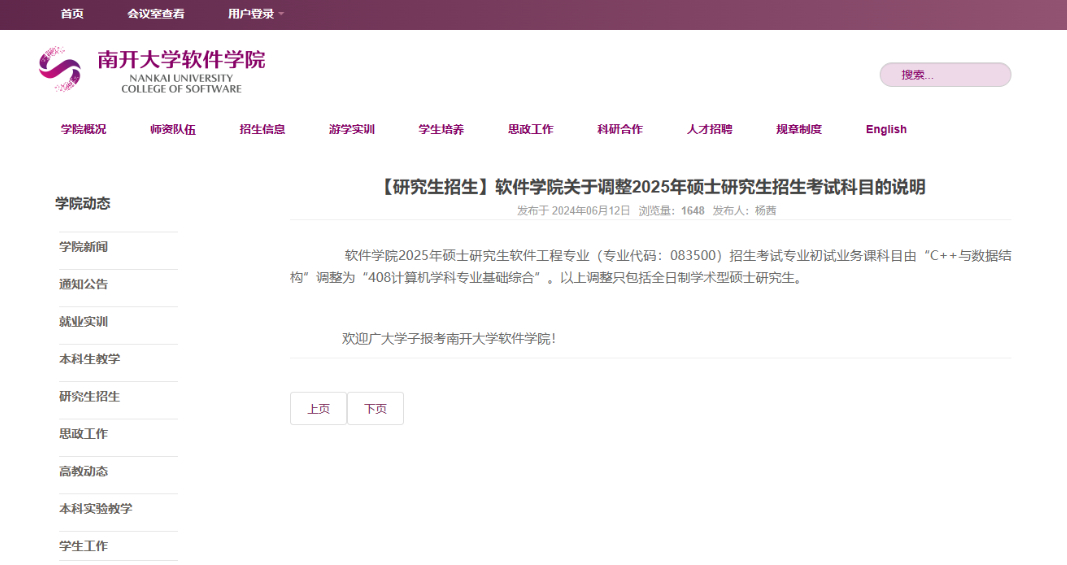Expand the 用户登录 dropdown
This screenshot has width=1067, height=565.
tap(256, 14)
